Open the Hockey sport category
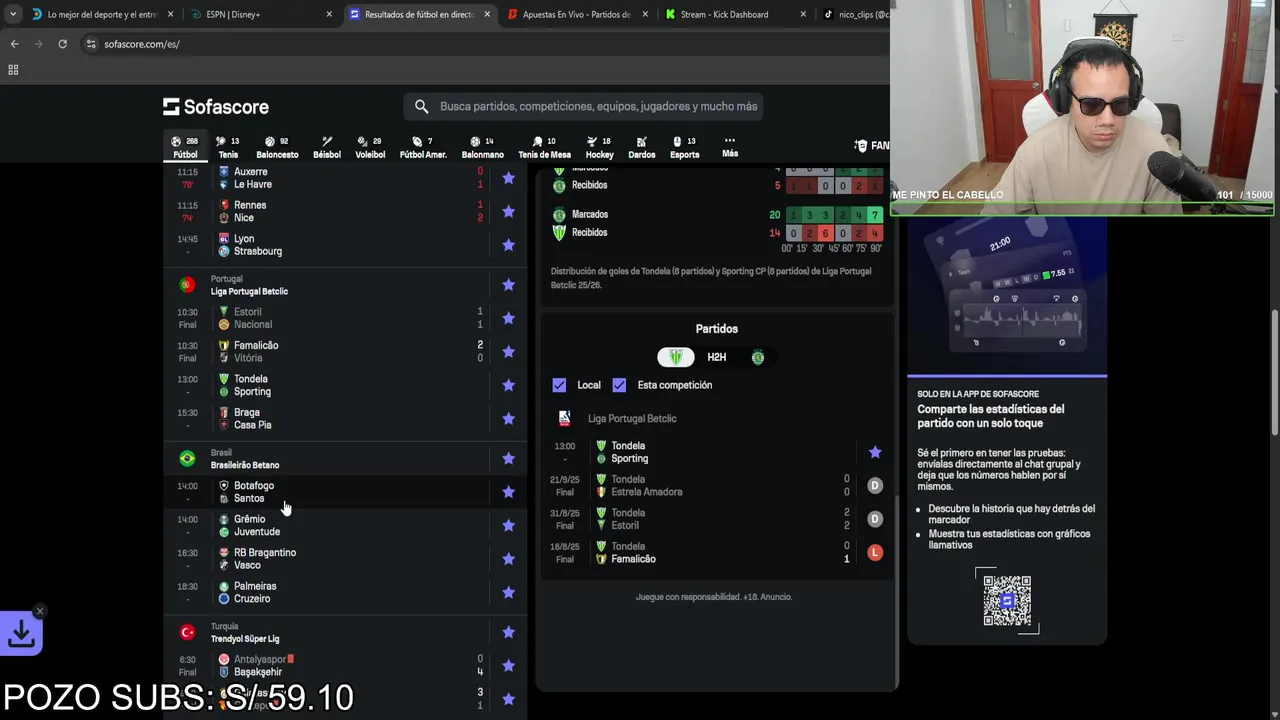Screen dimensions: 1280x720 tap(599, 147)
